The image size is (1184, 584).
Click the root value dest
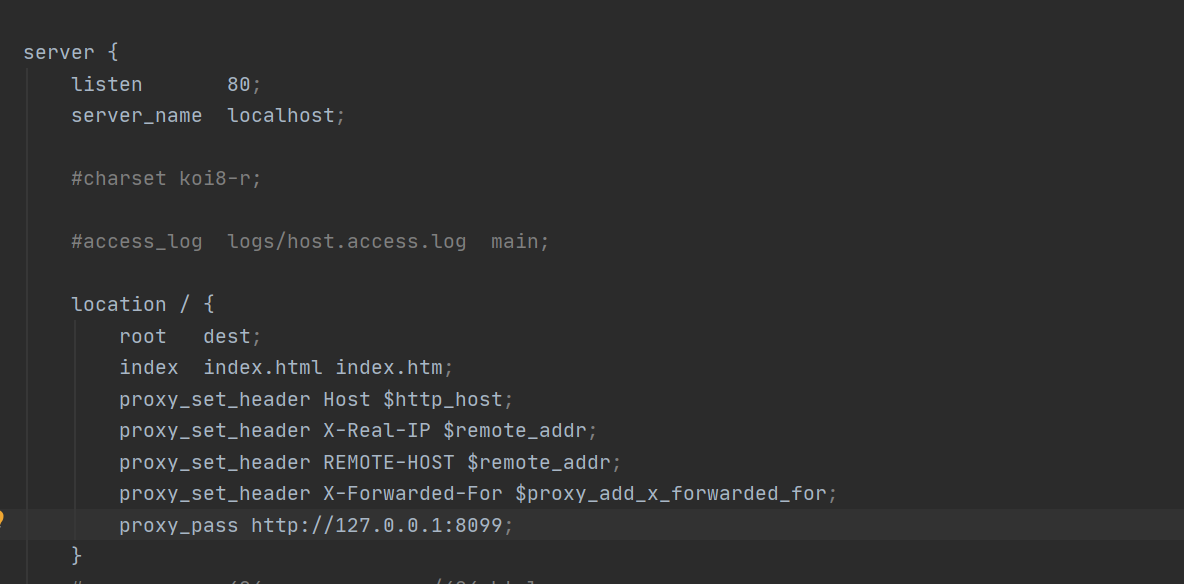(x=227, y=336)
